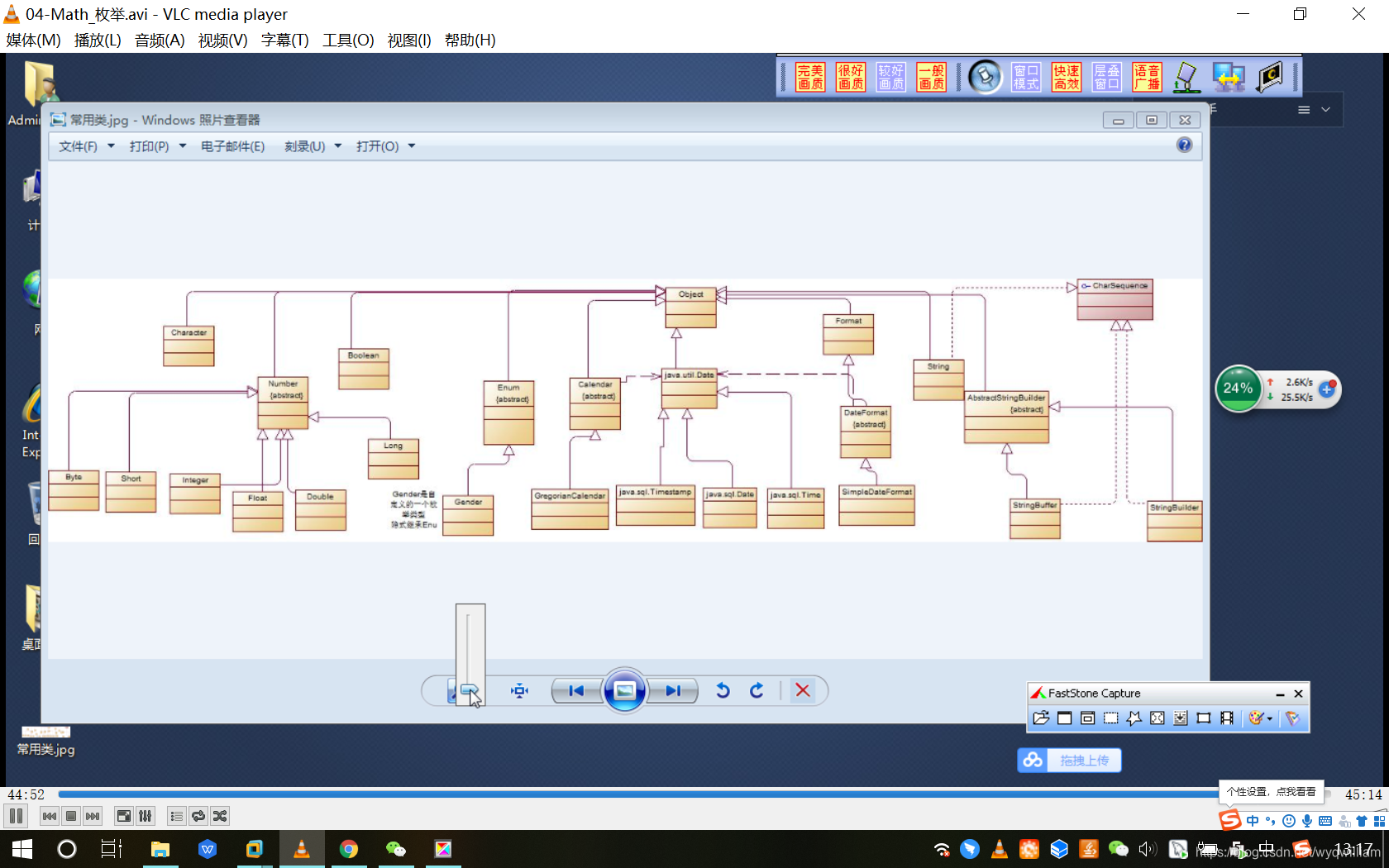The width and height of the screenshot is (1389, 868).
Task: Open FastStone settings icon
Action: click(x=1292, y=718)
